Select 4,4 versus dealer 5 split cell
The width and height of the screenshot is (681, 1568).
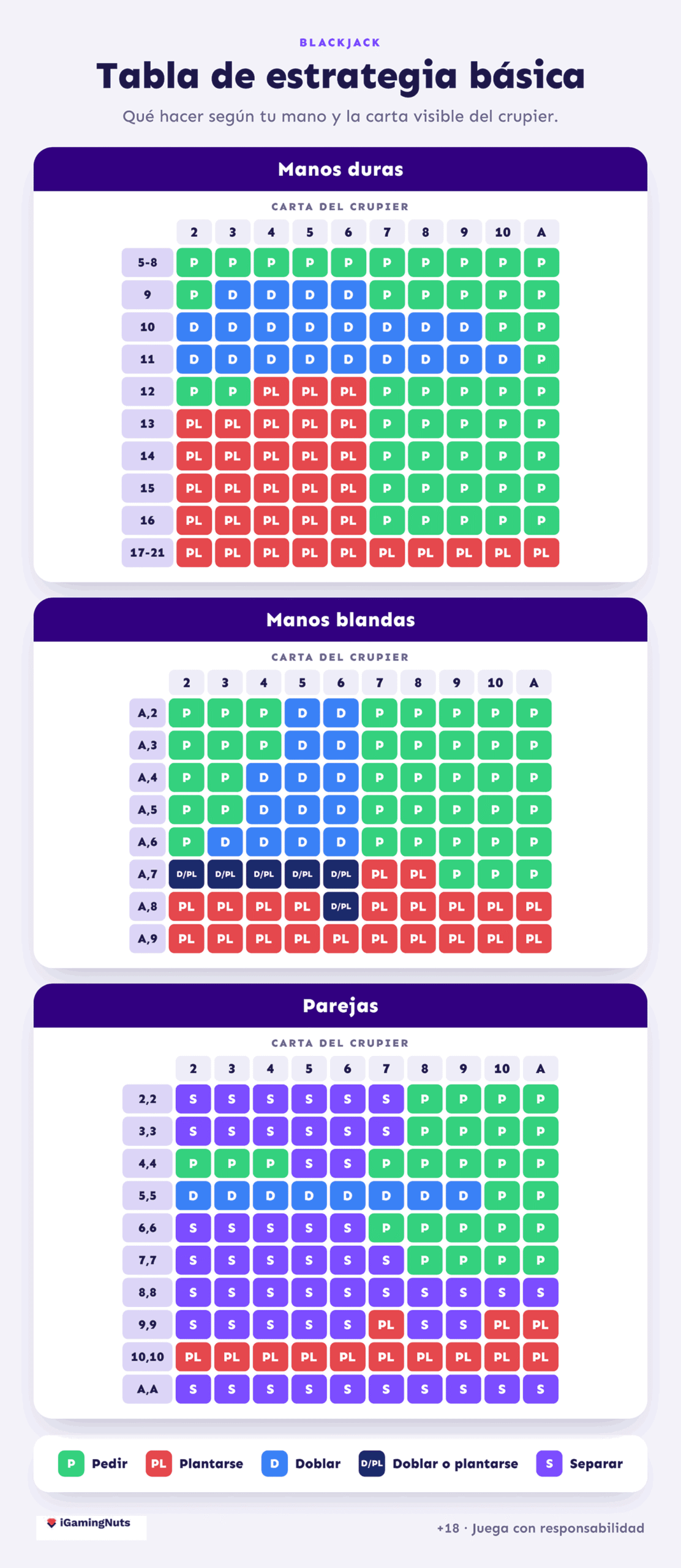pyautogui.click(x=309, y=1163)
